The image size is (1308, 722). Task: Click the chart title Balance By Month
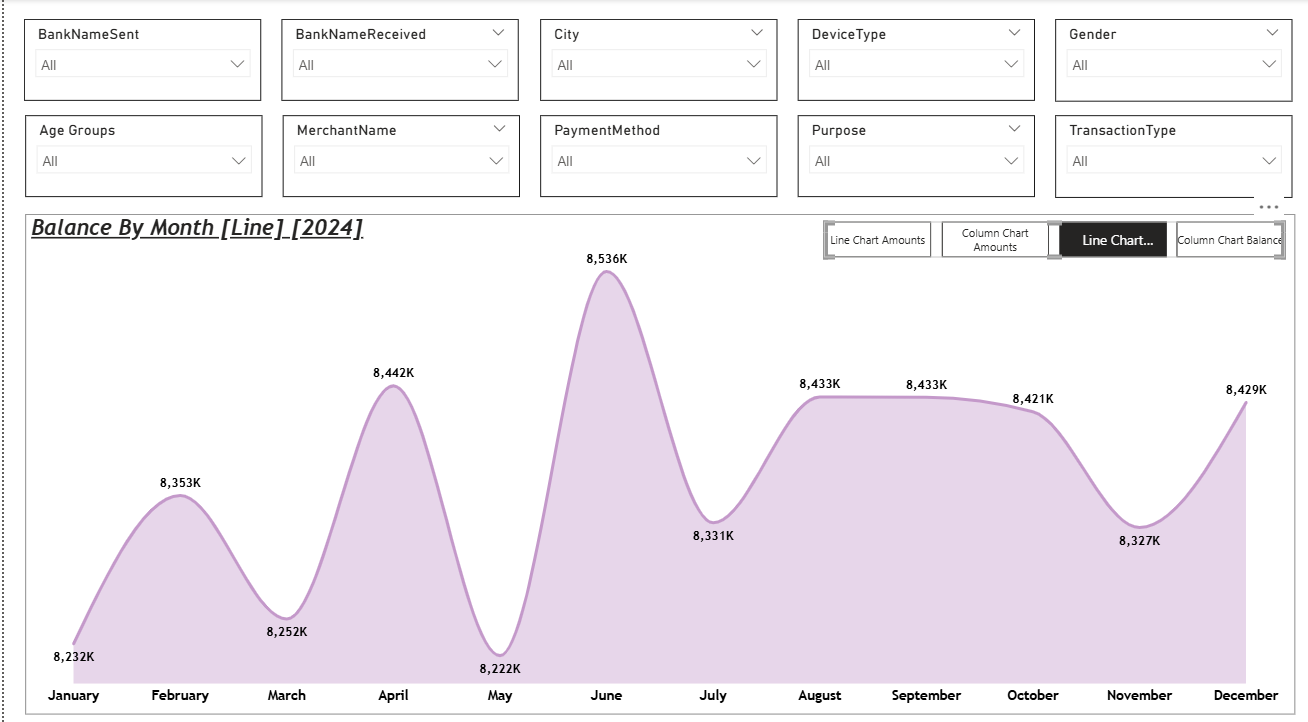(197, 228)
